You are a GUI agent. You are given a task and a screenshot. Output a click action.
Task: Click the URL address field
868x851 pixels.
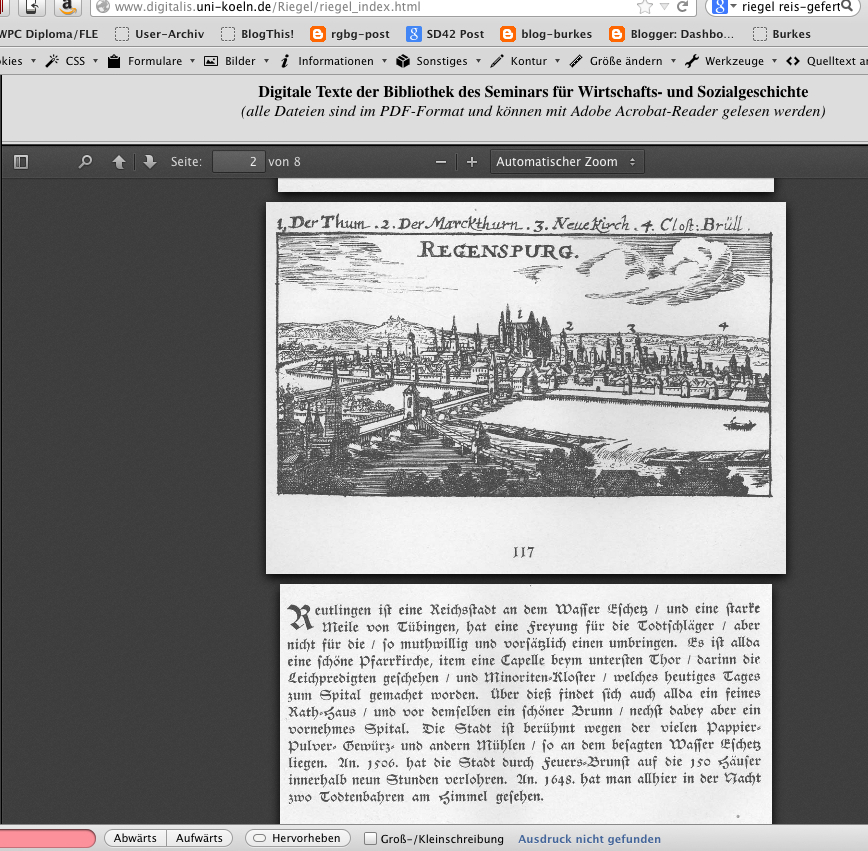[365, 7]
